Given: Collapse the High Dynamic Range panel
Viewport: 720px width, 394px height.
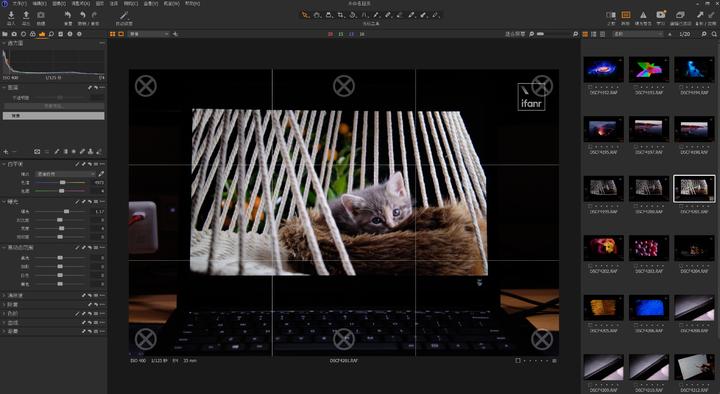Looking at the screenshot, I should point(4,248).
